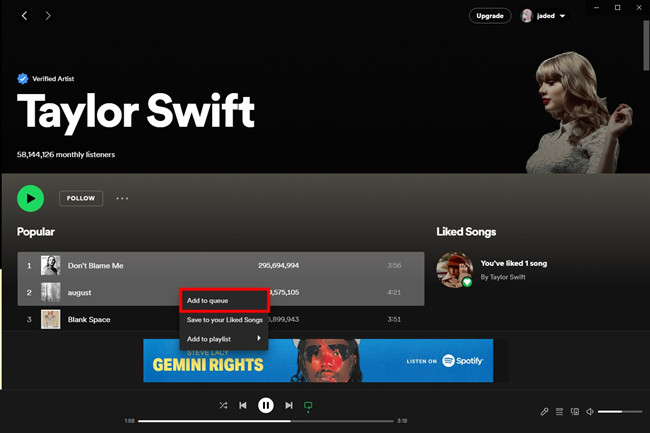This screenshot has width=650, height=433.
Task: Go forward with the right arrow
Action: (48, 16)
